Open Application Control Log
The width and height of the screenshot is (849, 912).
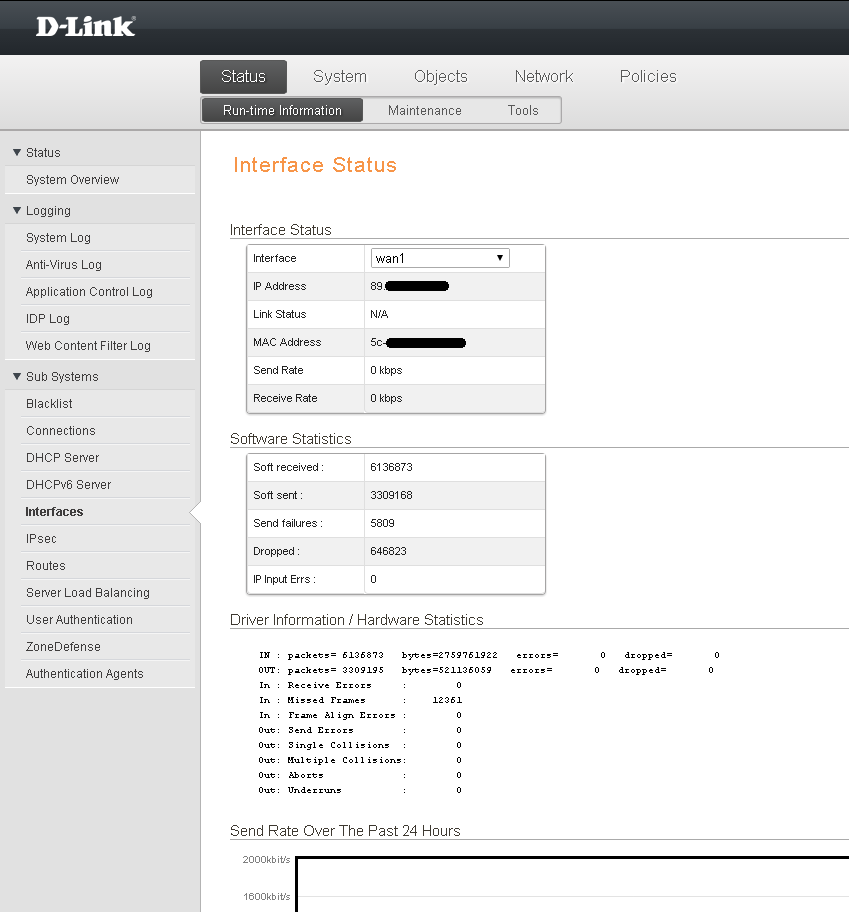89,292
